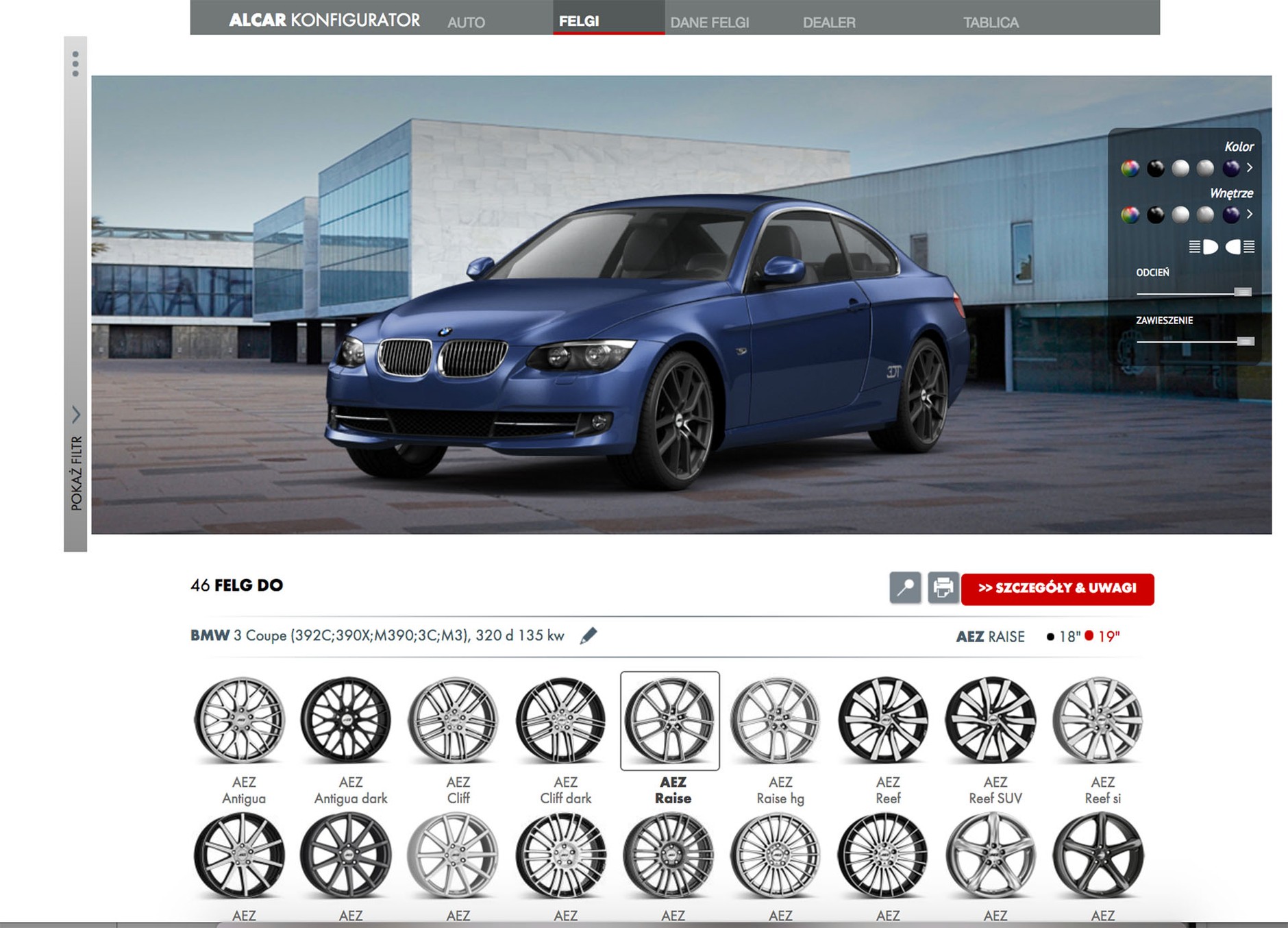Screen dimensions: 1288x928
Task: Select the AEZ Reef wheel
Action: click(884, 720)
